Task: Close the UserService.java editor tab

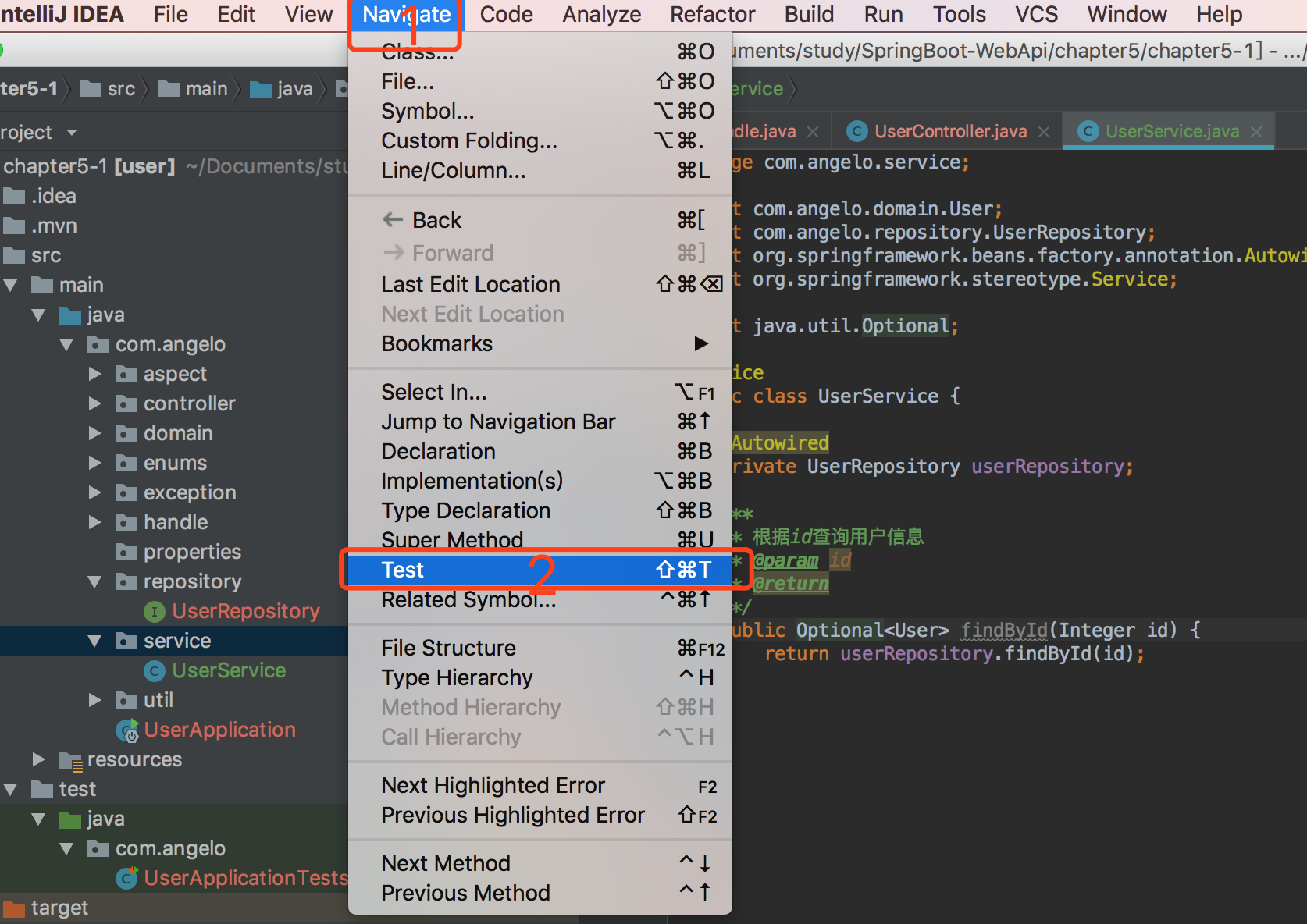Action: [x=1256, y=132]
